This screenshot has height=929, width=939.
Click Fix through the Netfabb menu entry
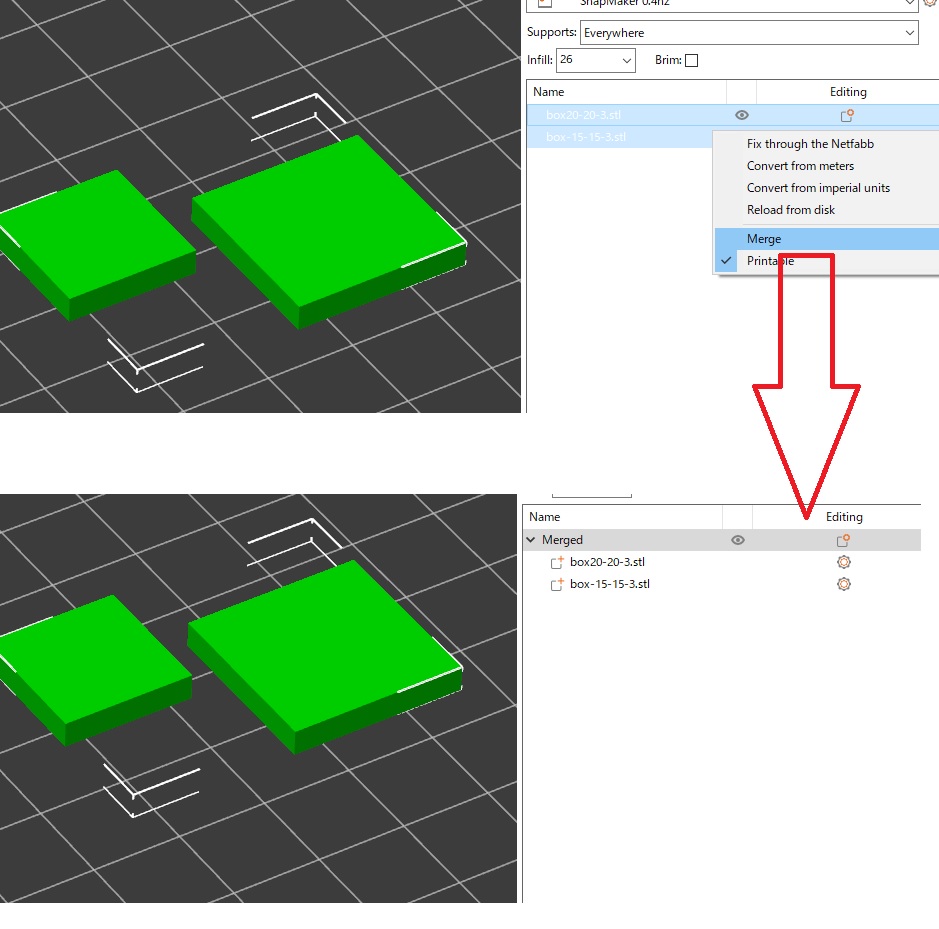click(x=810, y=144)
